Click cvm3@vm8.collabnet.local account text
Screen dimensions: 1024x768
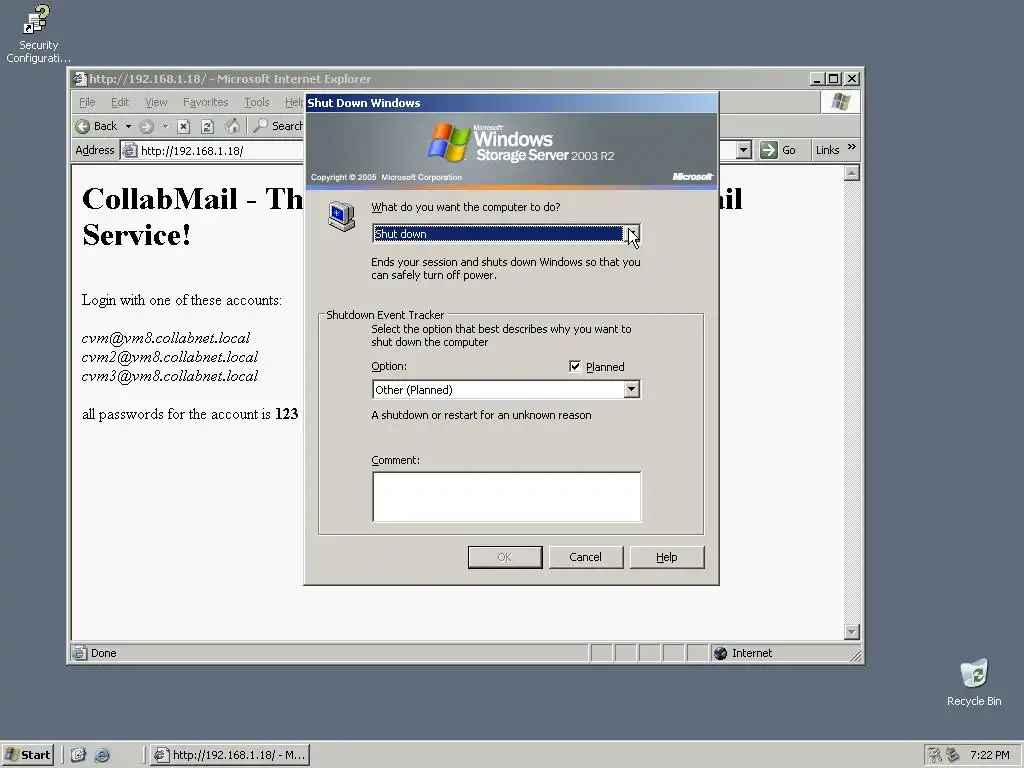click(170, 376)
